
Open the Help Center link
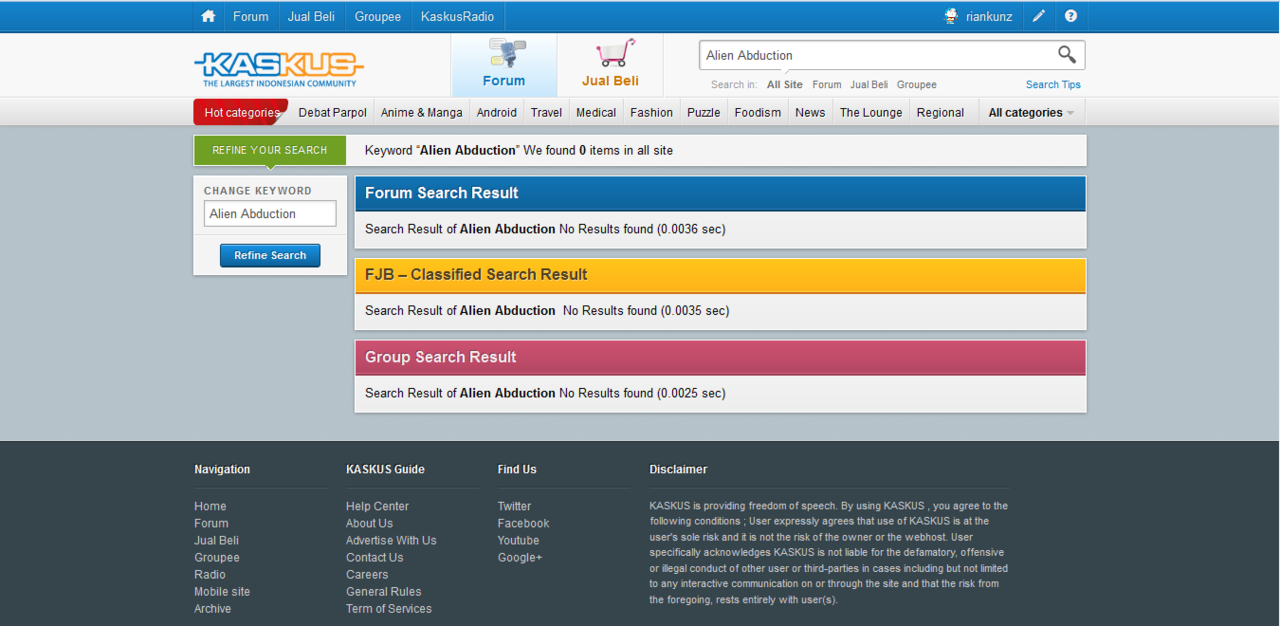coord(377,506)
